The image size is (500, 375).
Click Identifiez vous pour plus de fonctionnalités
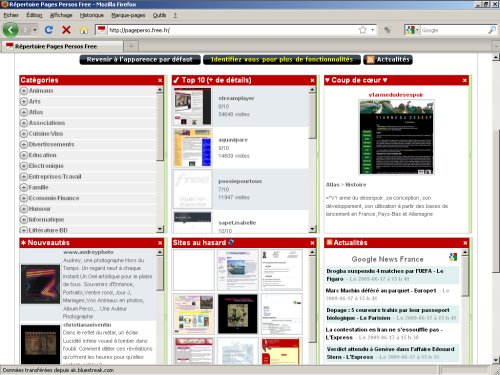tap(282, 60)
